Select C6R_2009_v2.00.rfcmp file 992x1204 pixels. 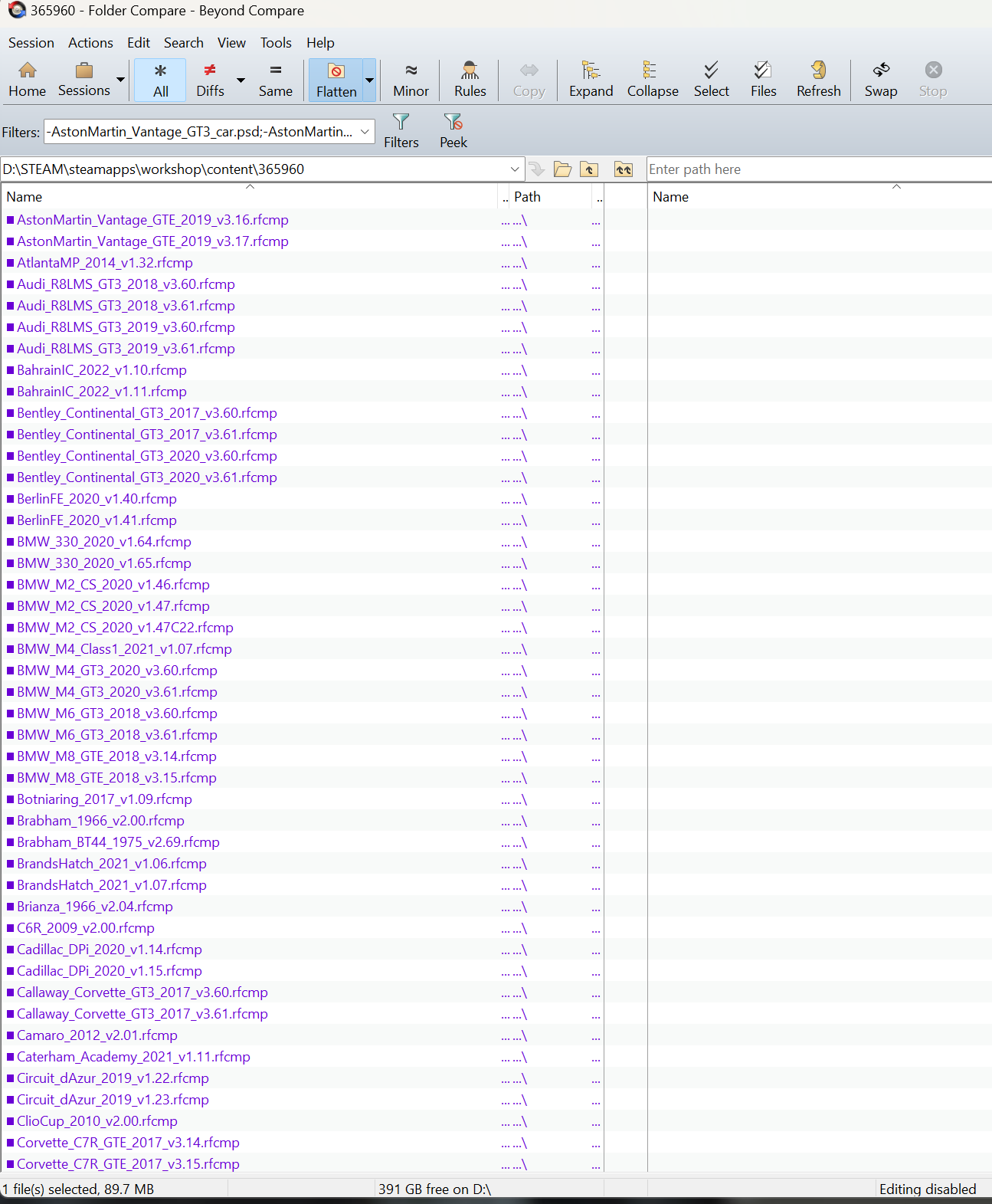(x=86, y=928)
